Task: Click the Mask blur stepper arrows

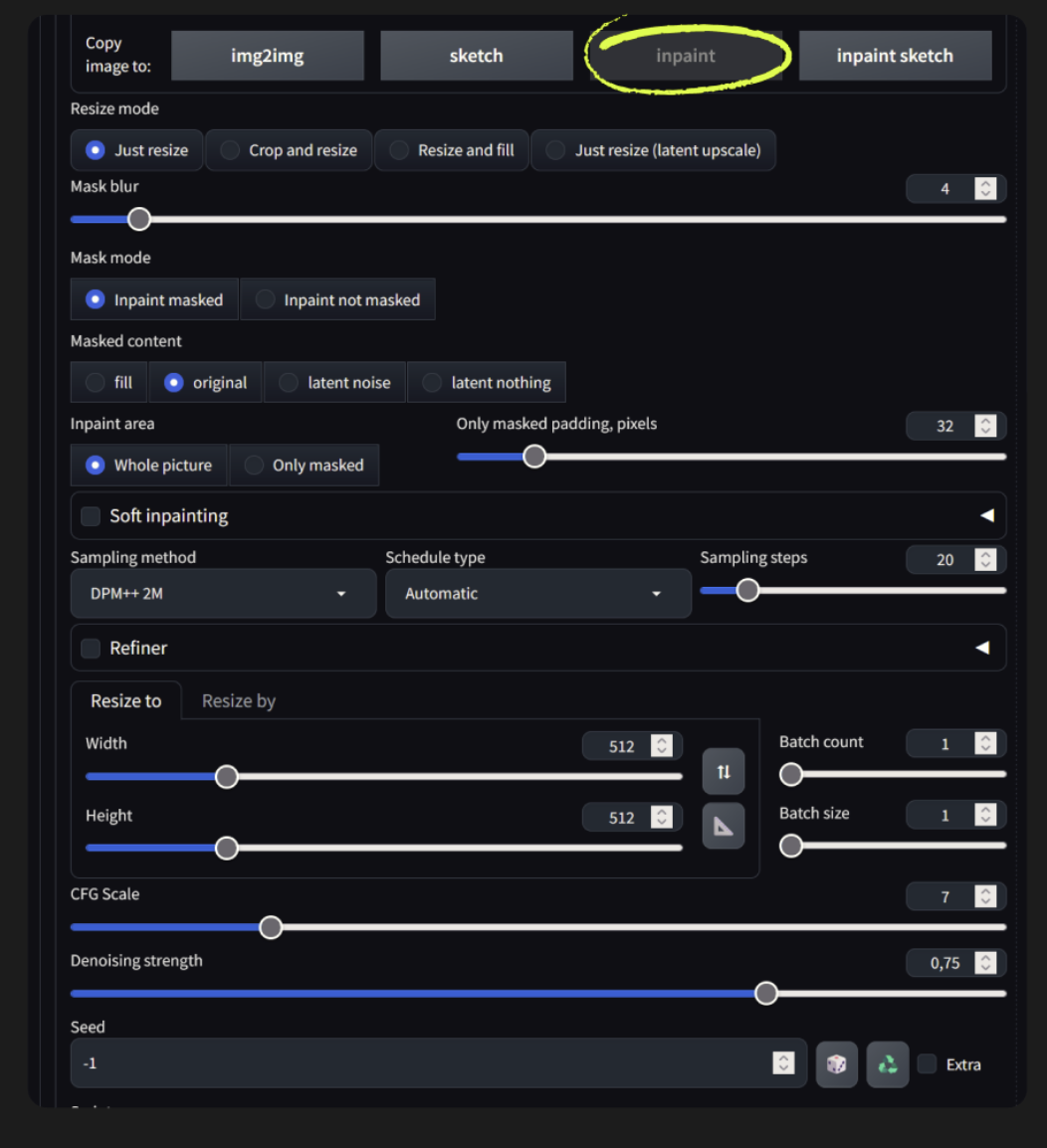Action: point(985,189)
